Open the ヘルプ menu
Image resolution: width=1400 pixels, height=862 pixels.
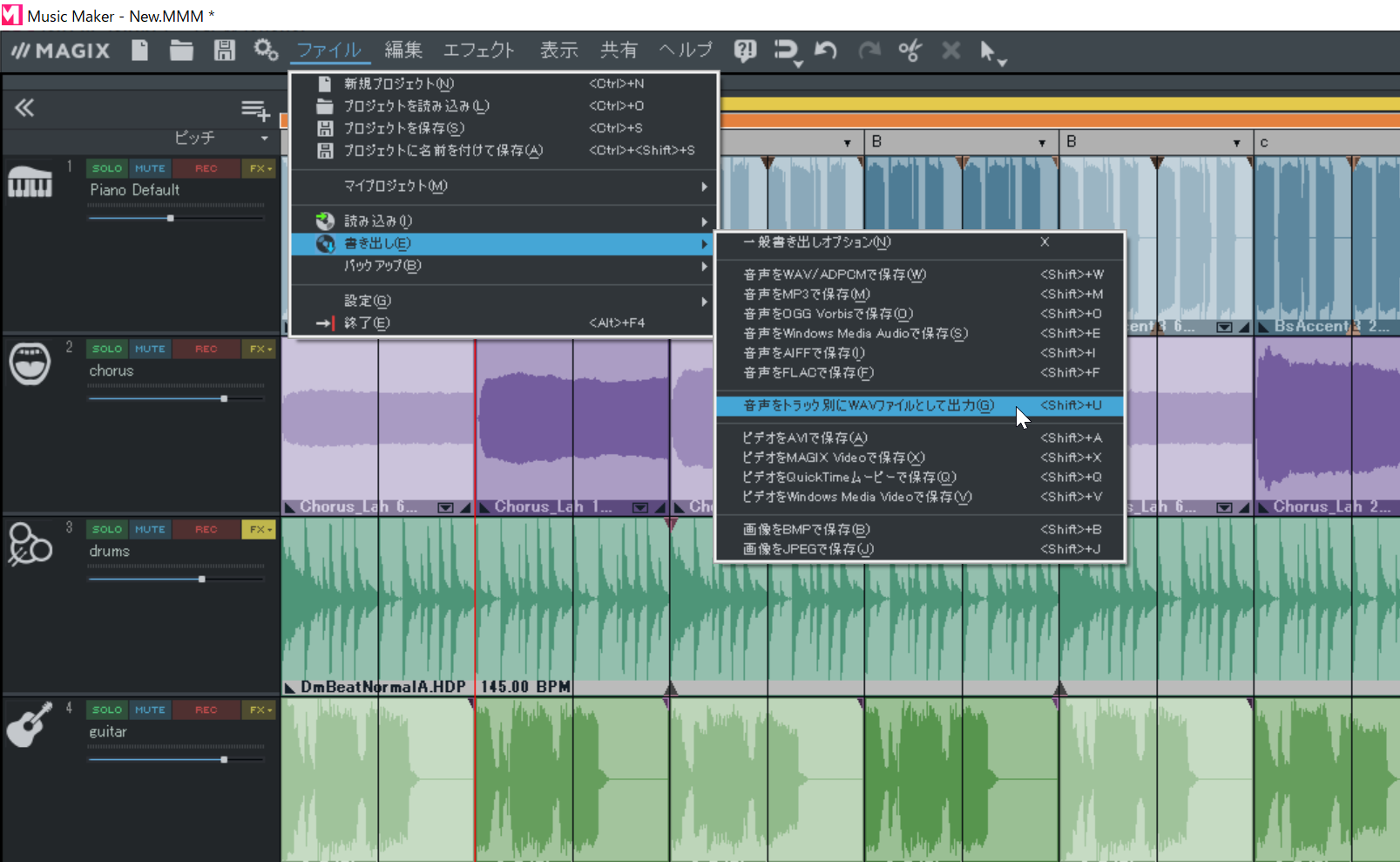(686, 51)
